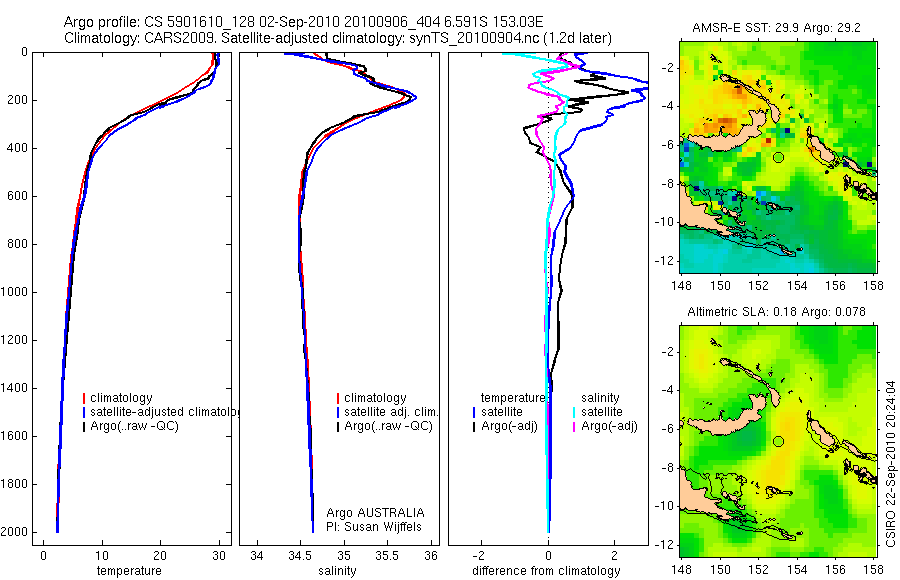Click 'satellite adj. clim.' legend label in salinity plot

click(391, 412)
